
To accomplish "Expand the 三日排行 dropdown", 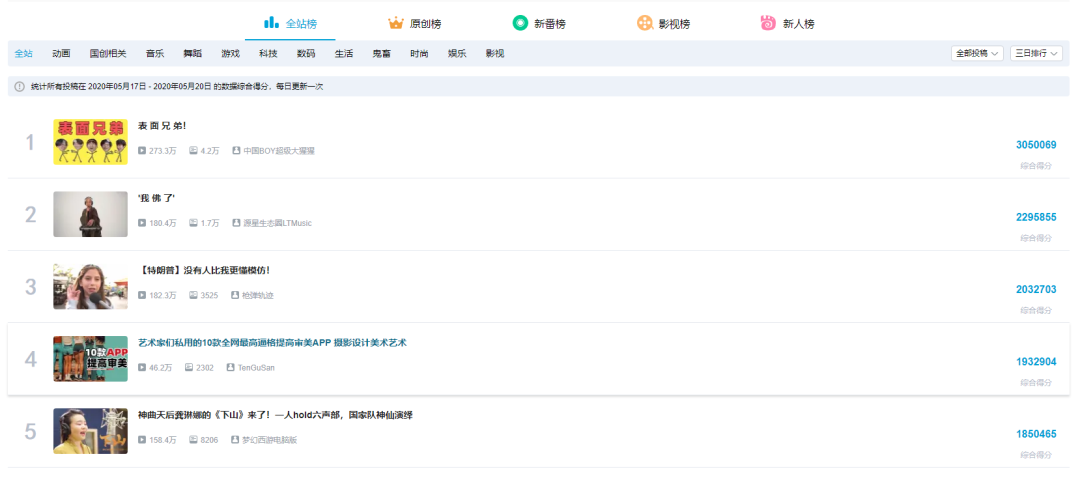I will click(1035, 53).
